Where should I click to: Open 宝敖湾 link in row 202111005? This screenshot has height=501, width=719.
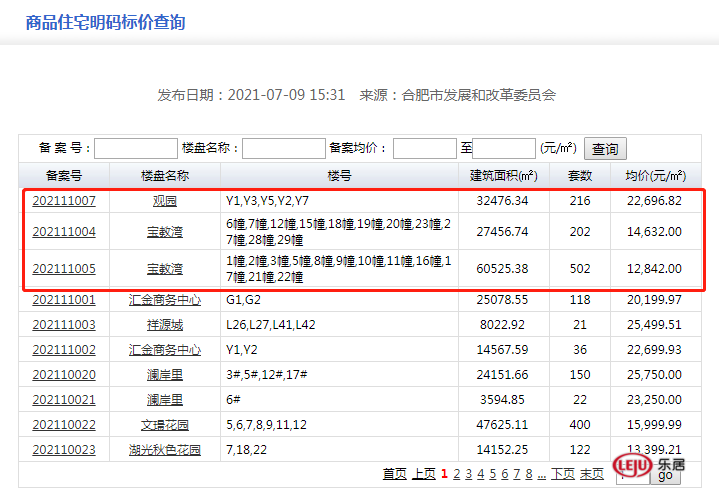tap(165, 268)
